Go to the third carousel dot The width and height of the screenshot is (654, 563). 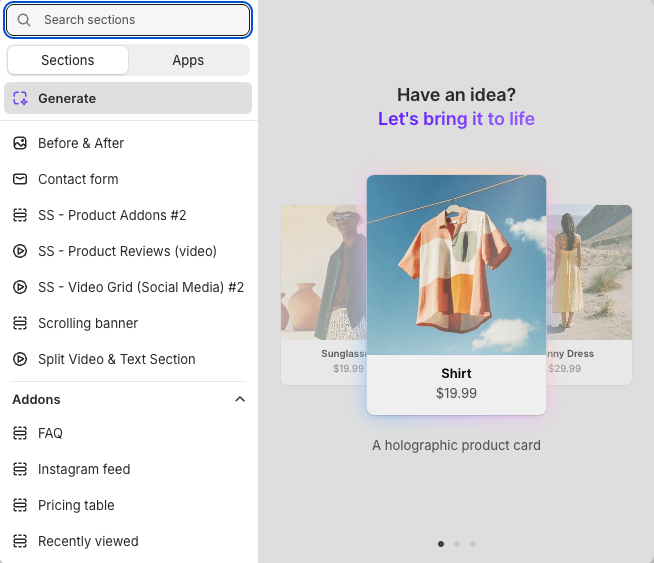point(473,544)
